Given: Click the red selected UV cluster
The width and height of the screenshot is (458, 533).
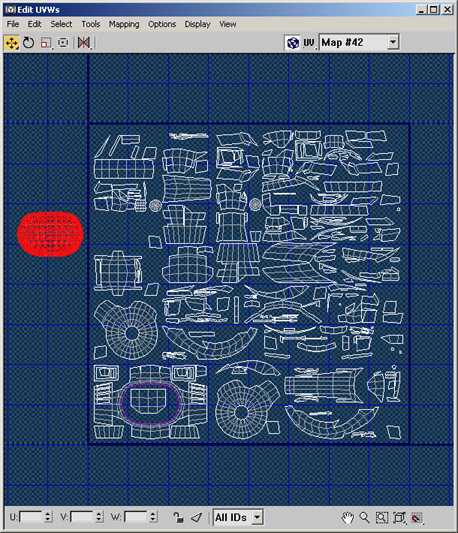Looking at the screenshot, I should coord(50,234).
